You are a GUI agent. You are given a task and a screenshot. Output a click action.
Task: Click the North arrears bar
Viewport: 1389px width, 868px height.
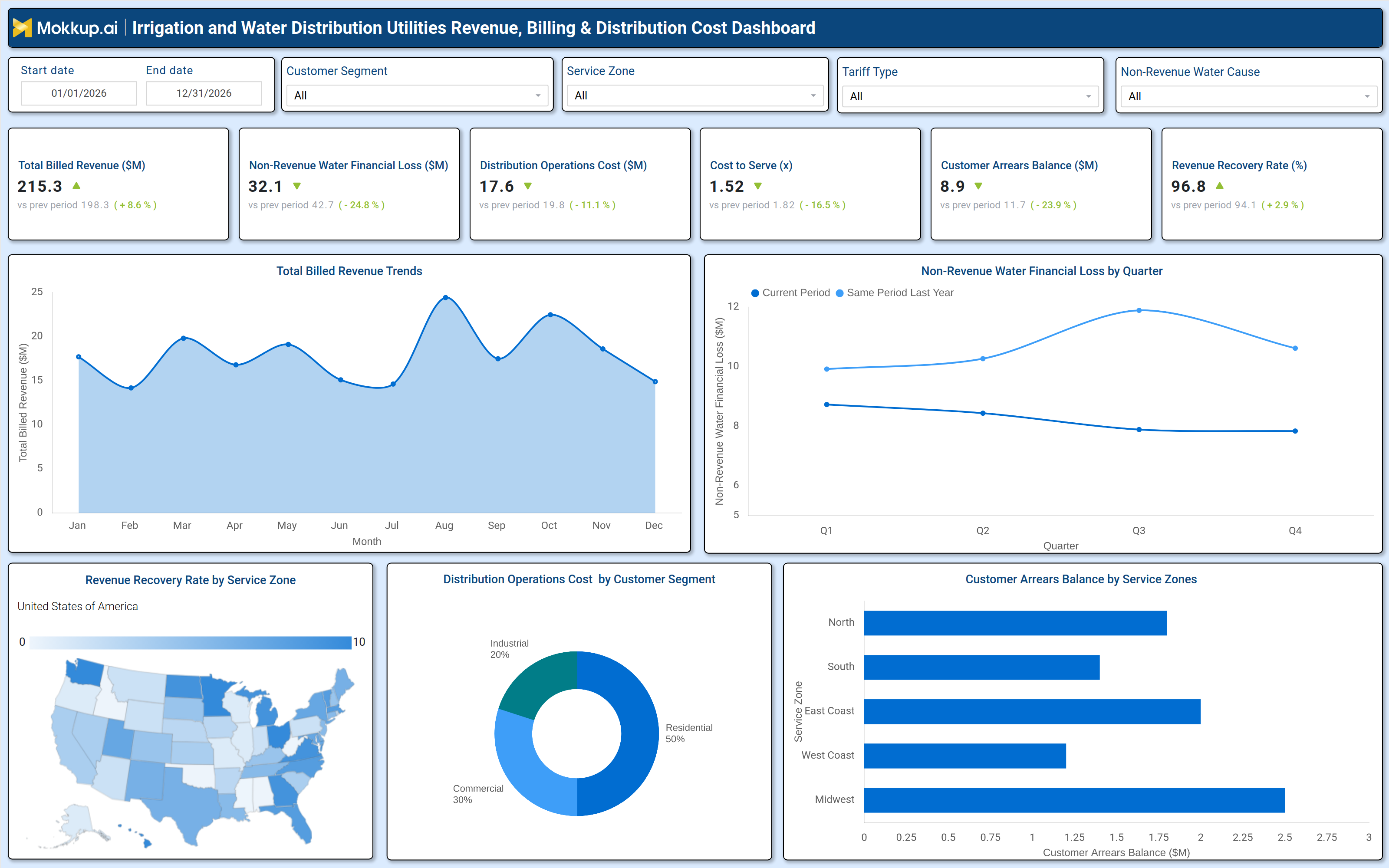(1015, 623)
